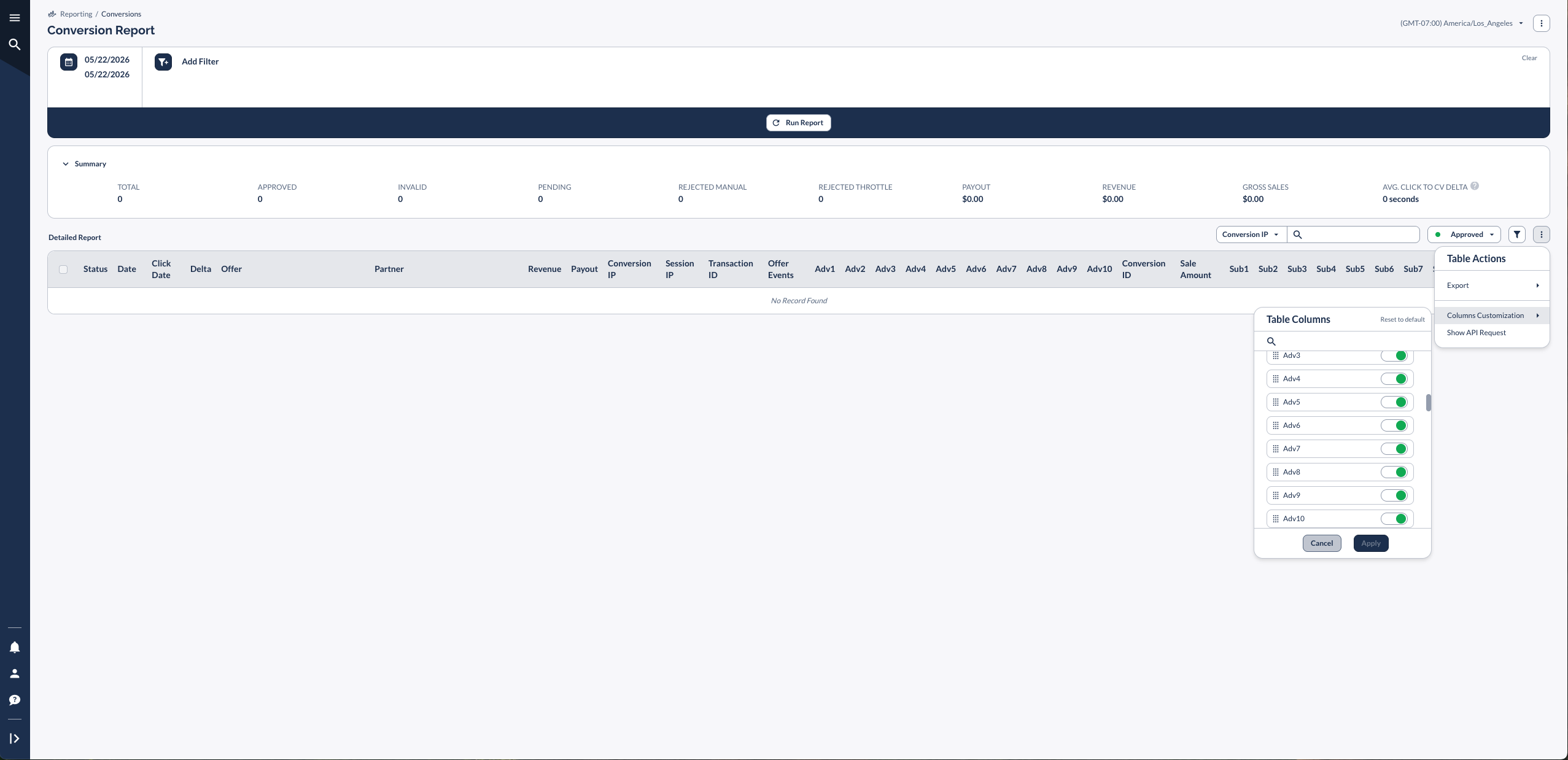This screenshot has height=760, width=1568.
Task: Turn off the Adv8 column toggle
Action: (x=1394, y=472)
